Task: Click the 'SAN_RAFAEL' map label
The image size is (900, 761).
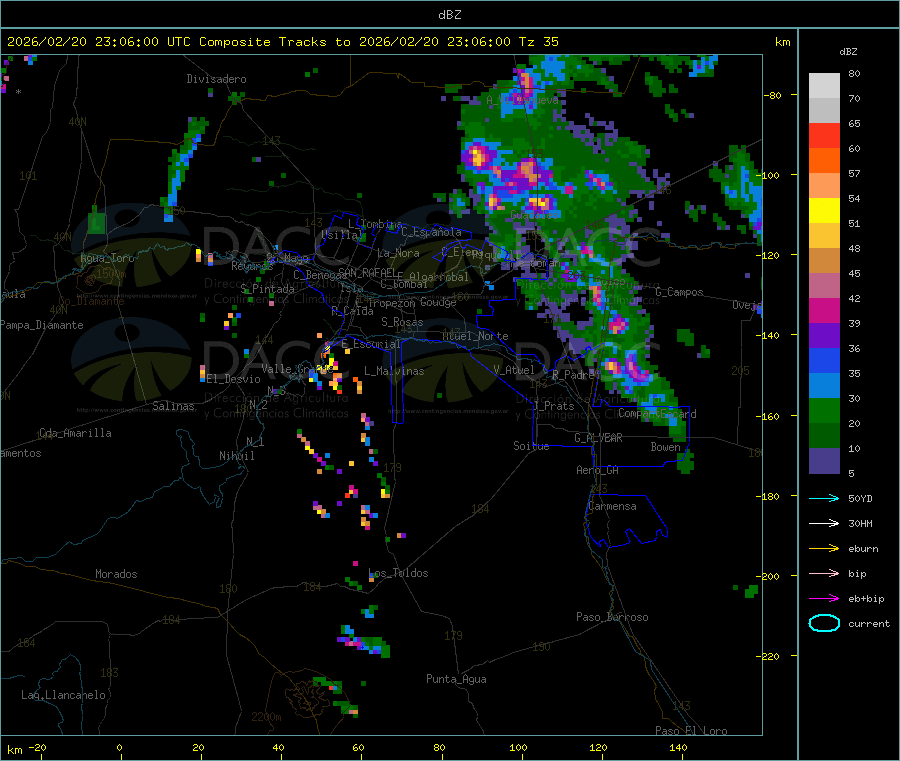Action: [x=367, y=273]
